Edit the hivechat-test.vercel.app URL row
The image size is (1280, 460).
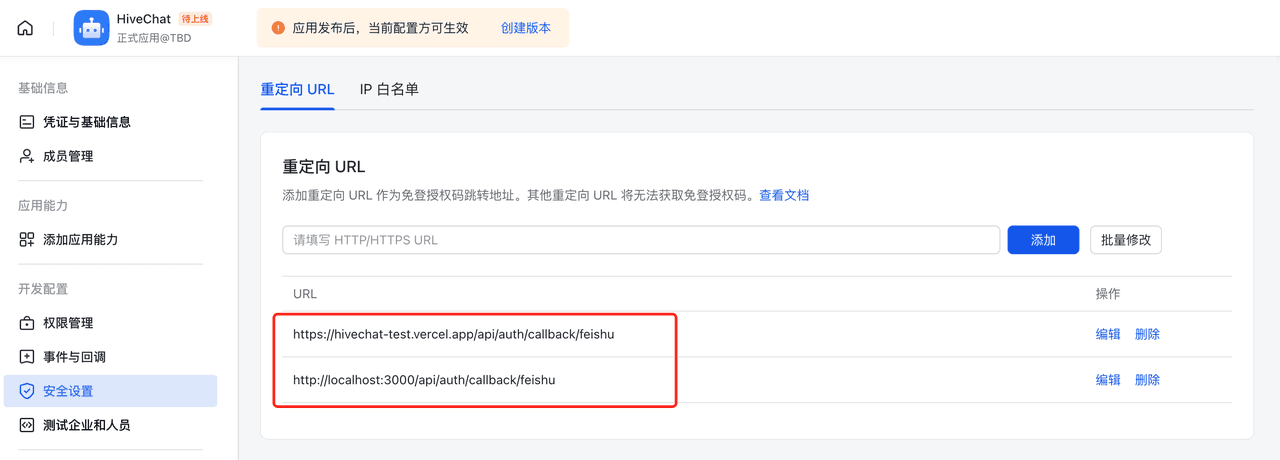click(x=1108, y=334)
